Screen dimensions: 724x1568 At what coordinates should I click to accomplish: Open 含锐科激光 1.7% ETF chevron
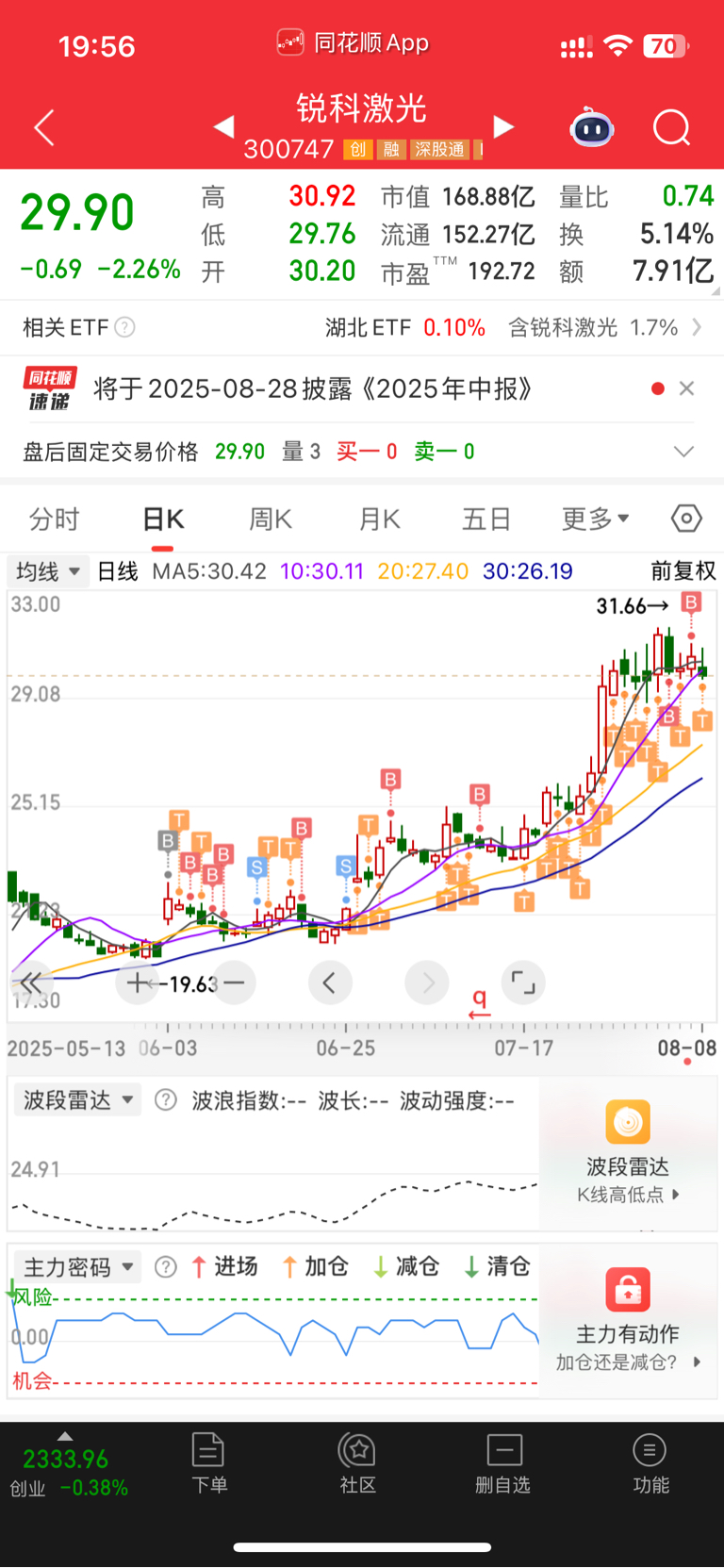pyautogui.click(x=697, y=327)
